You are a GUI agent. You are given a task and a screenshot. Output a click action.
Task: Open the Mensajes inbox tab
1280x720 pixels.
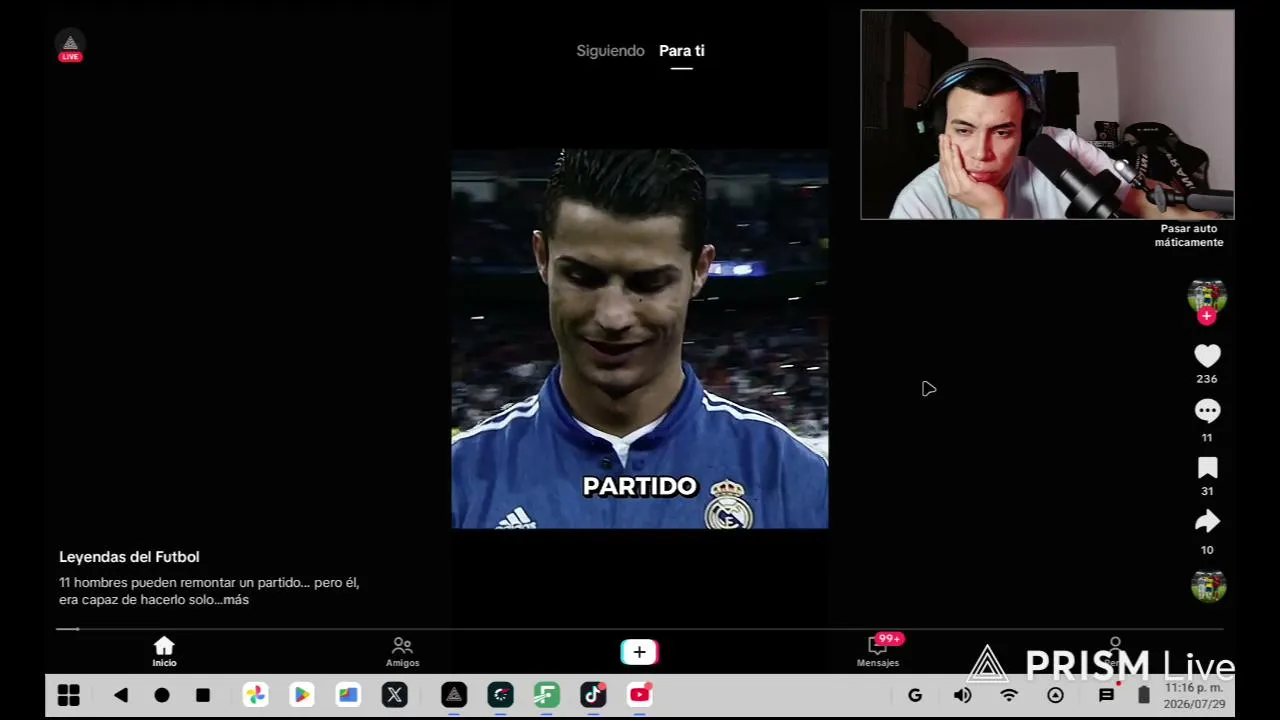click(x=878, y=652)
